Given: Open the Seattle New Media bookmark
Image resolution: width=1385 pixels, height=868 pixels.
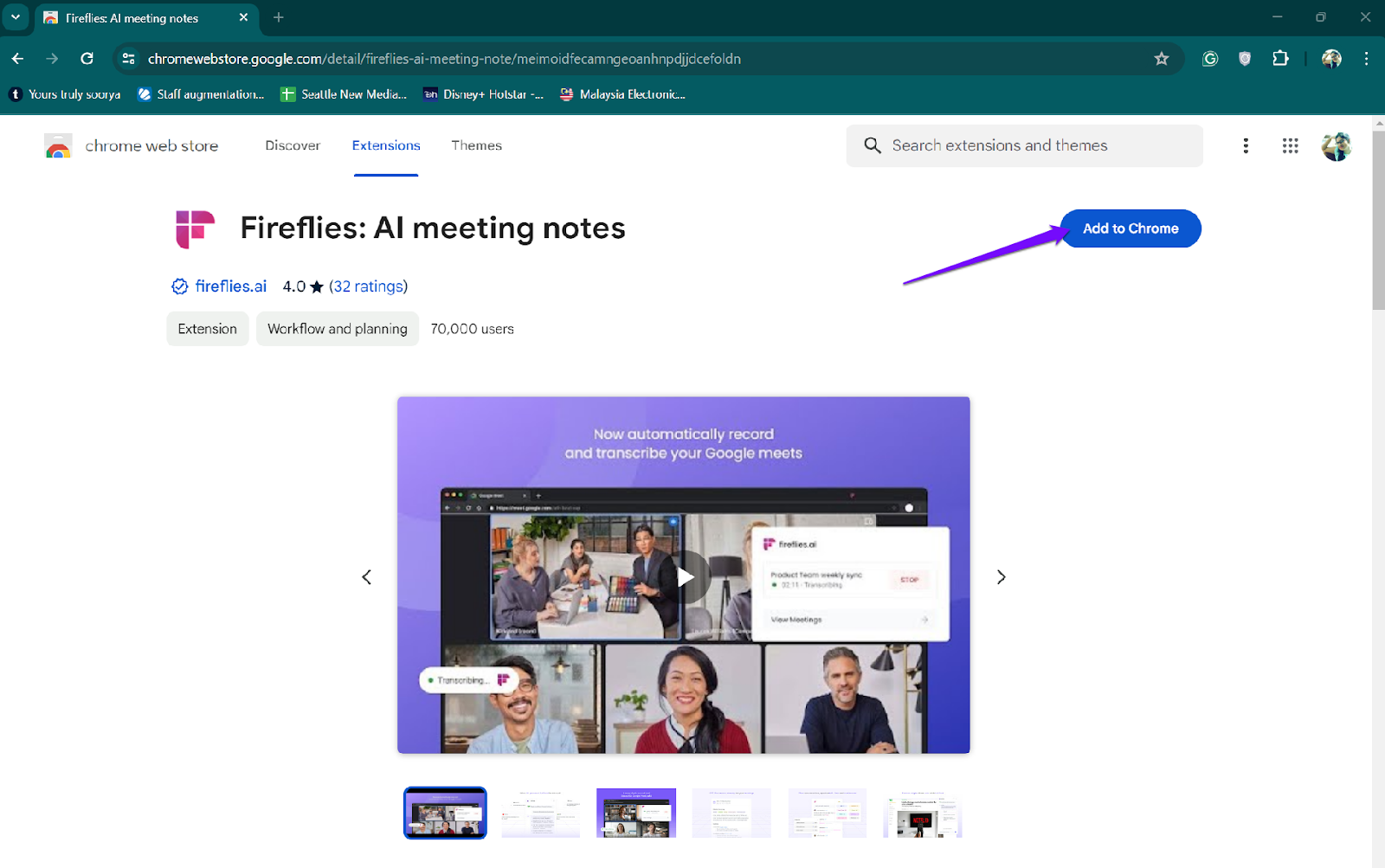Looking at the screenshot, I should click(344, 94).
